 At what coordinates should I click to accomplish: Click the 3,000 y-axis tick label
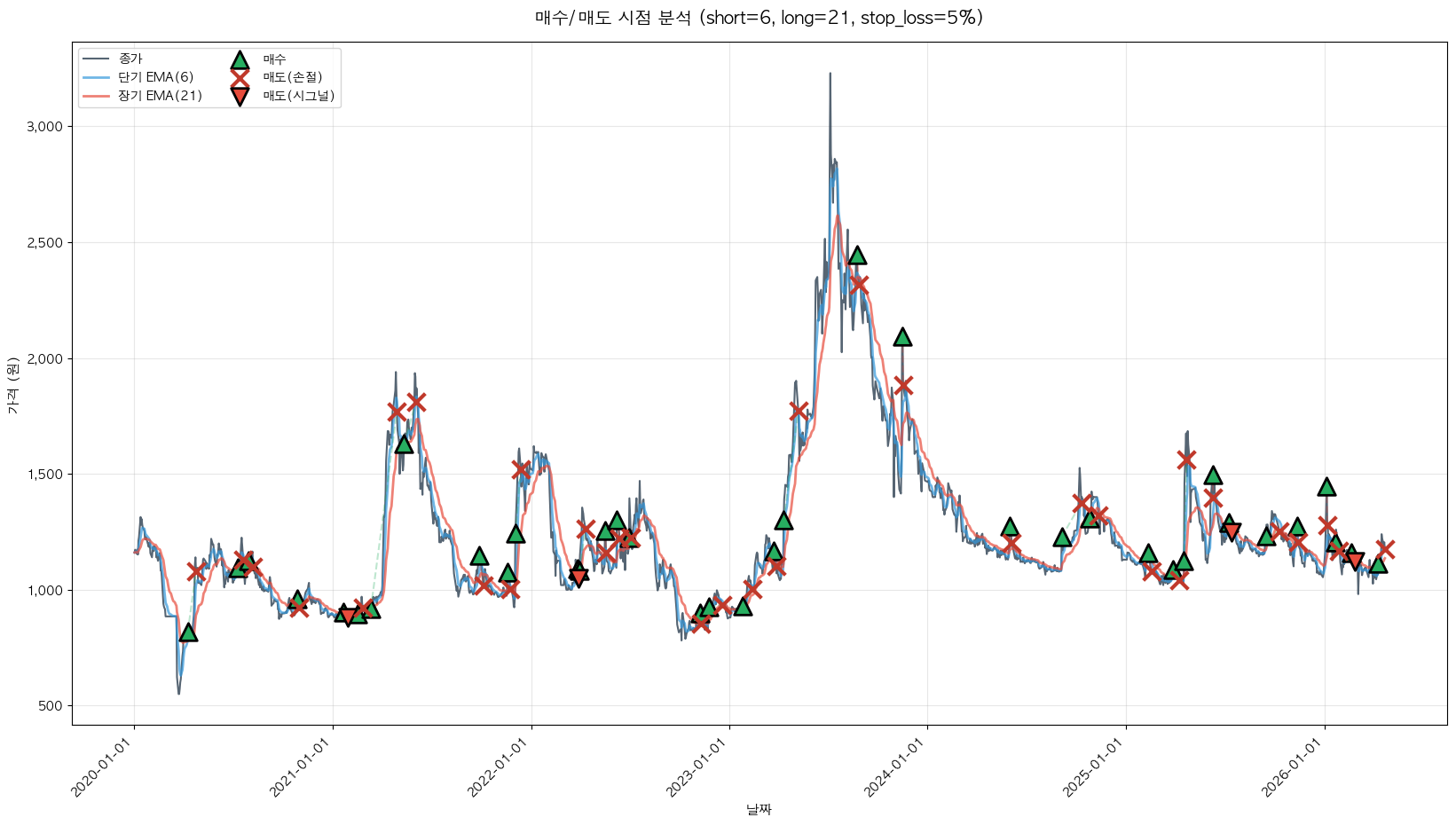pyautogui.click(x=45, y=127)
